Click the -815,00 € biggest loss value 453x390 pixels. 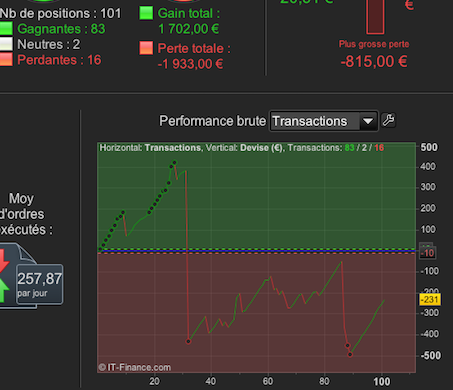coord(374,62)
